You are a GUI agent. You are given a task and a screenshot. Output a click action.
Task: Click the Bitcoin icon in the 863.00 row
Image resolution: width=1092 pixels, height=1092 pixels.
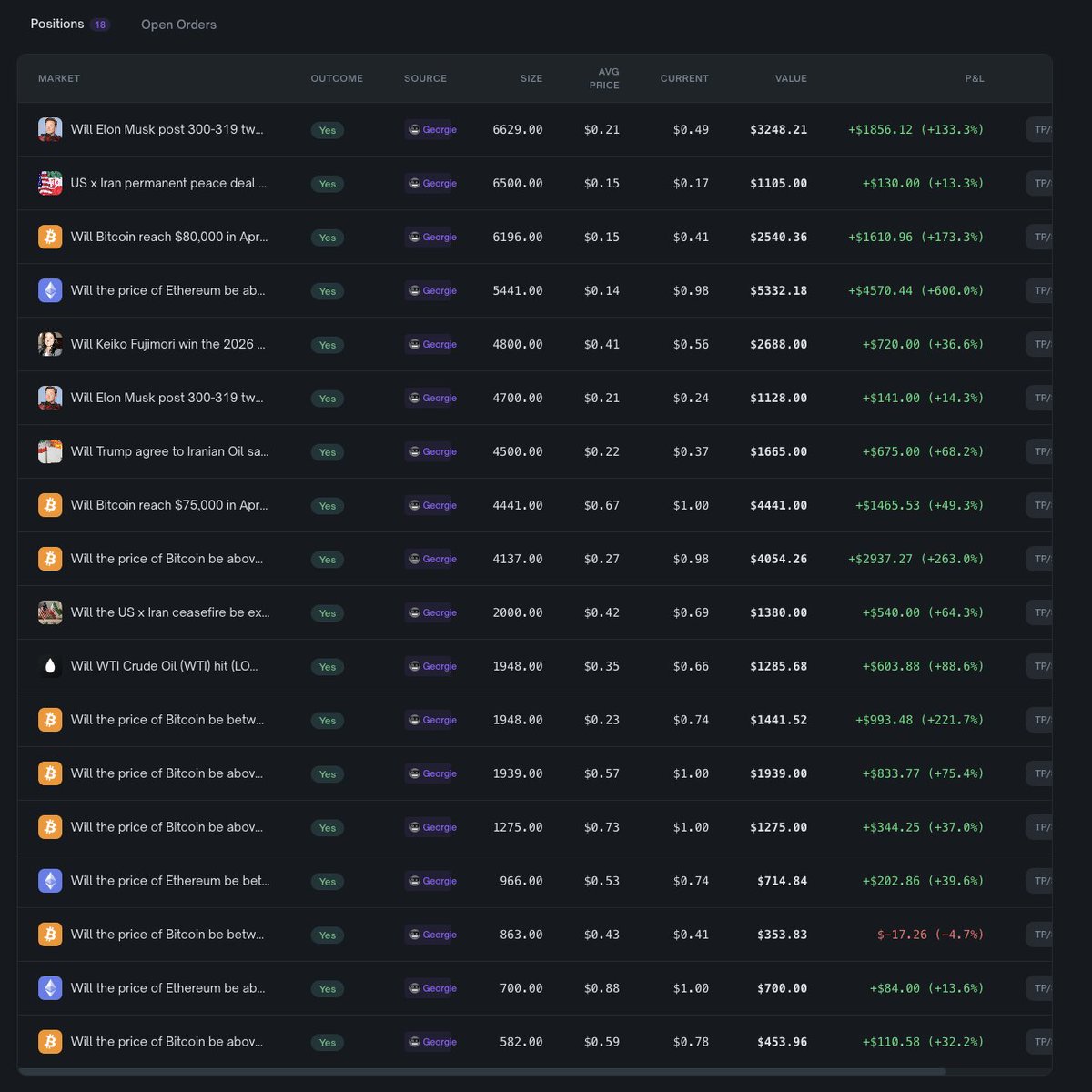tap(50, 935)
